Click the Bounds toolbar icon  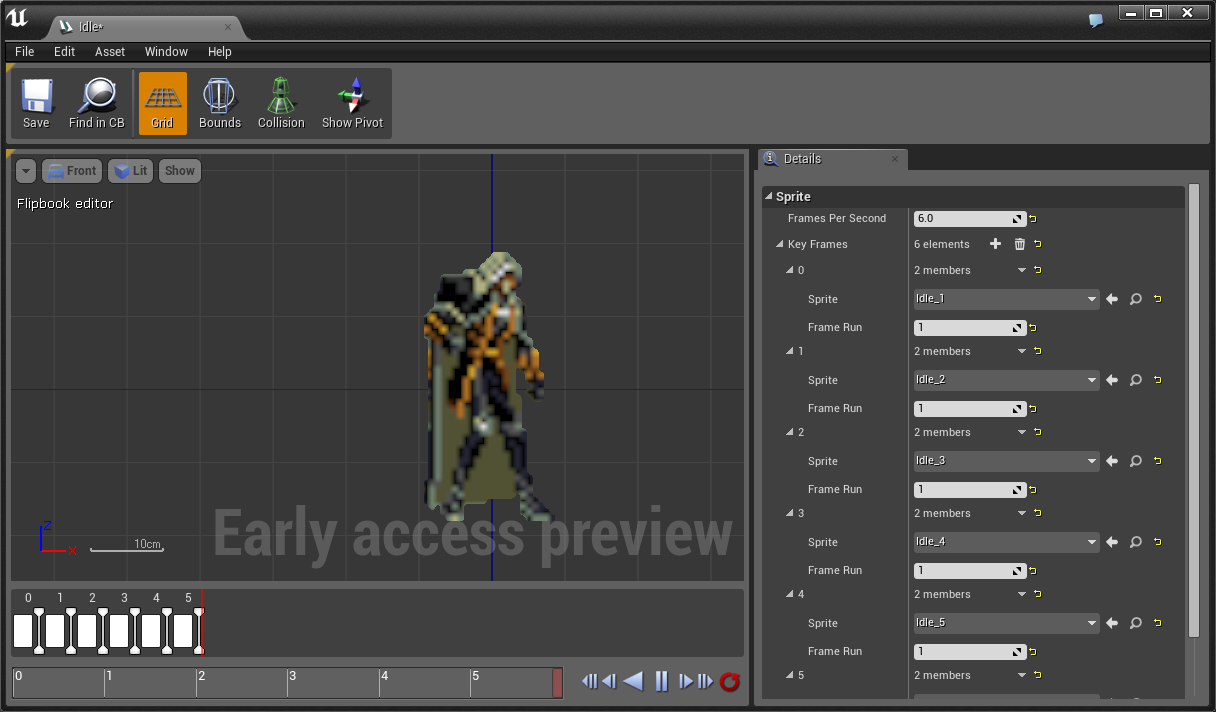click(x=219, y=102)
